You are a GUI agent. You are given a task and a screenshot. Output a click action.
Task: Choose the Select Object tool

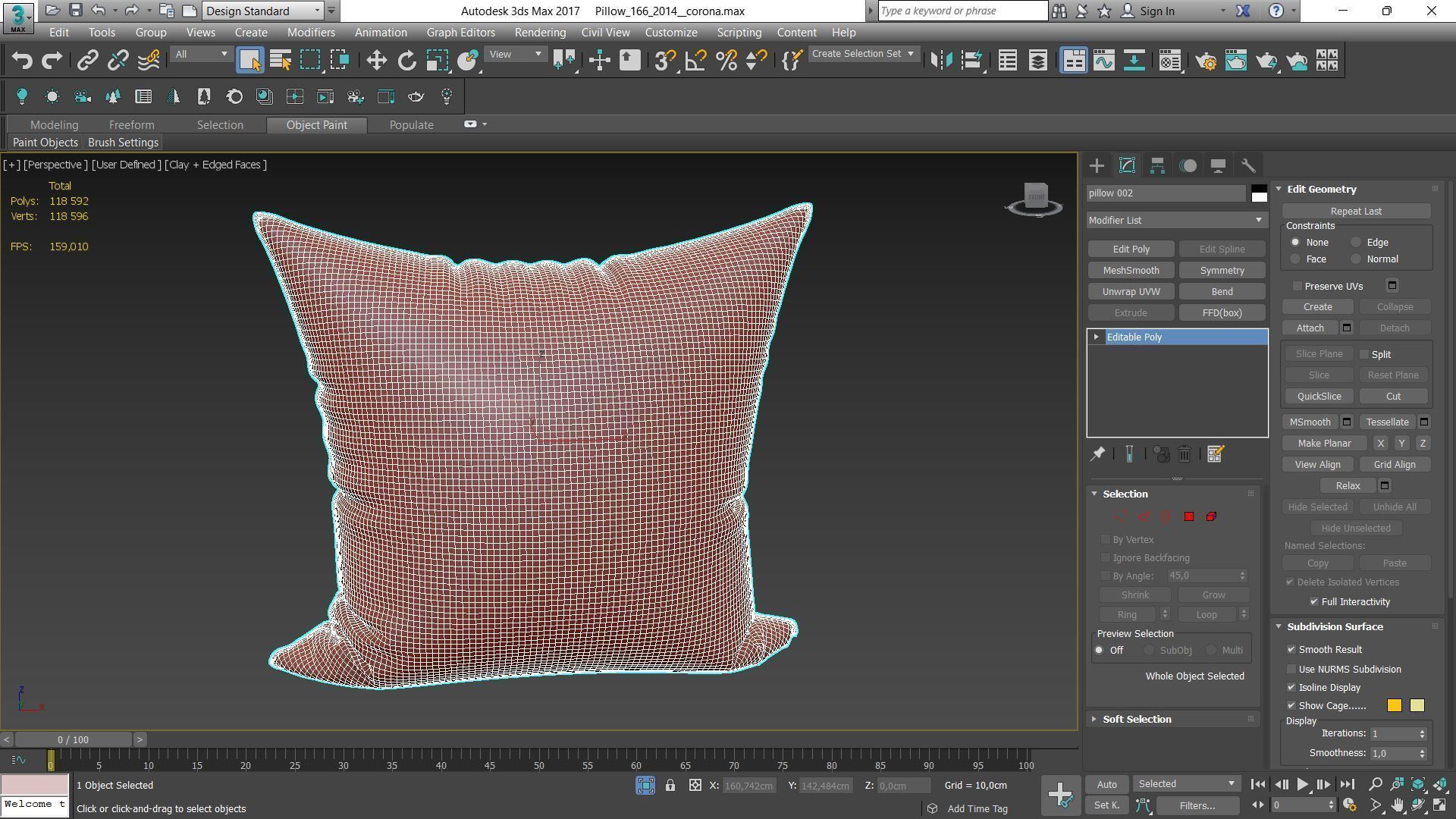click(249, 61)
